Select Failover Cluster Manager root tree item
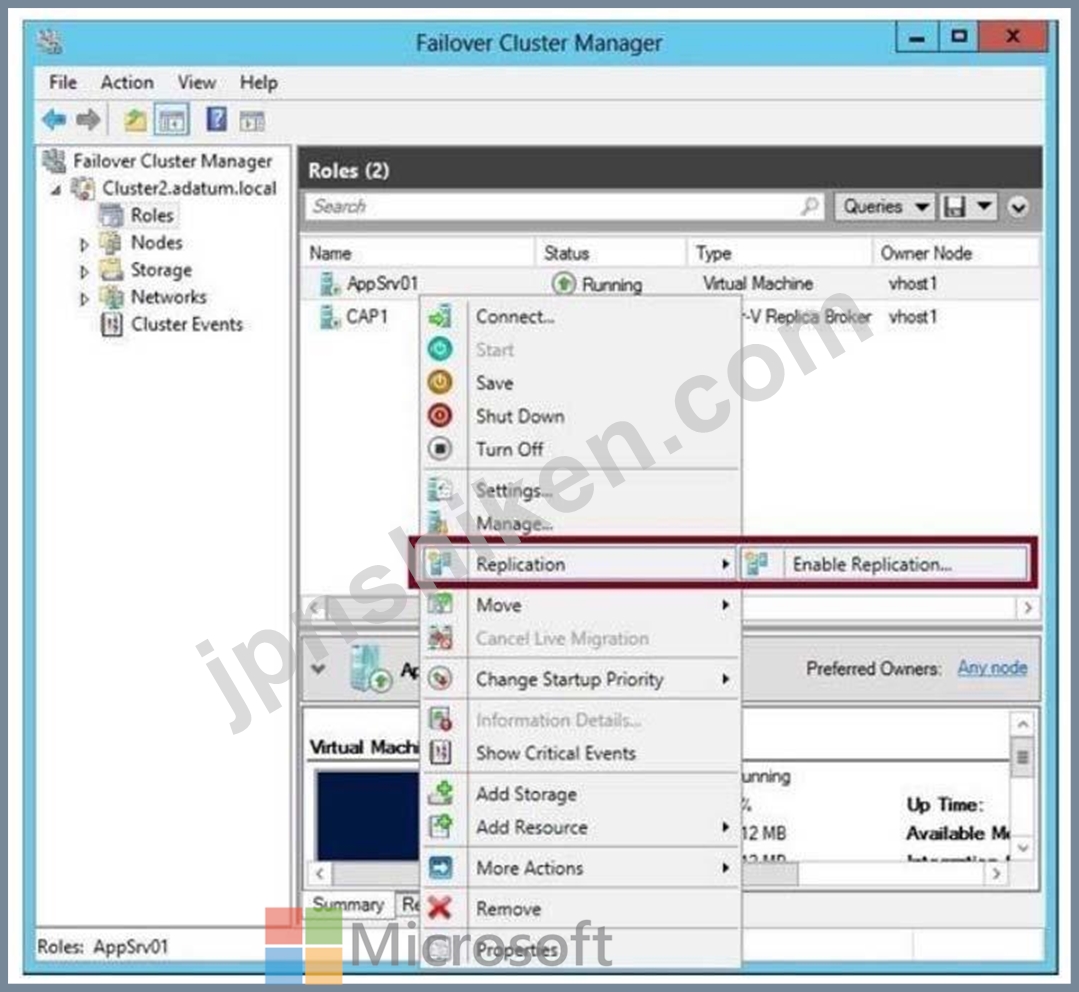The image size is (1079, 992). coord(173,161)
